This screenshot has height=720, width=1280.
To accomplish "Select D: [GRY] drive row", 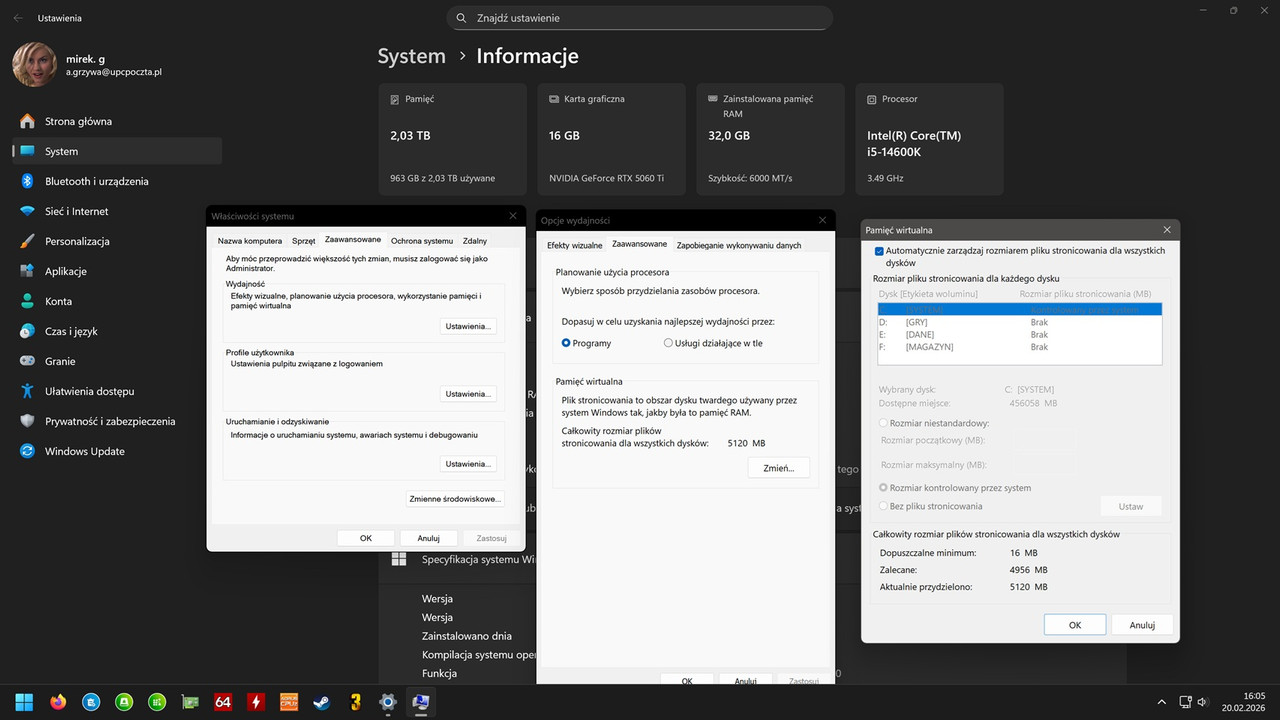I will tap(1019, 323).
